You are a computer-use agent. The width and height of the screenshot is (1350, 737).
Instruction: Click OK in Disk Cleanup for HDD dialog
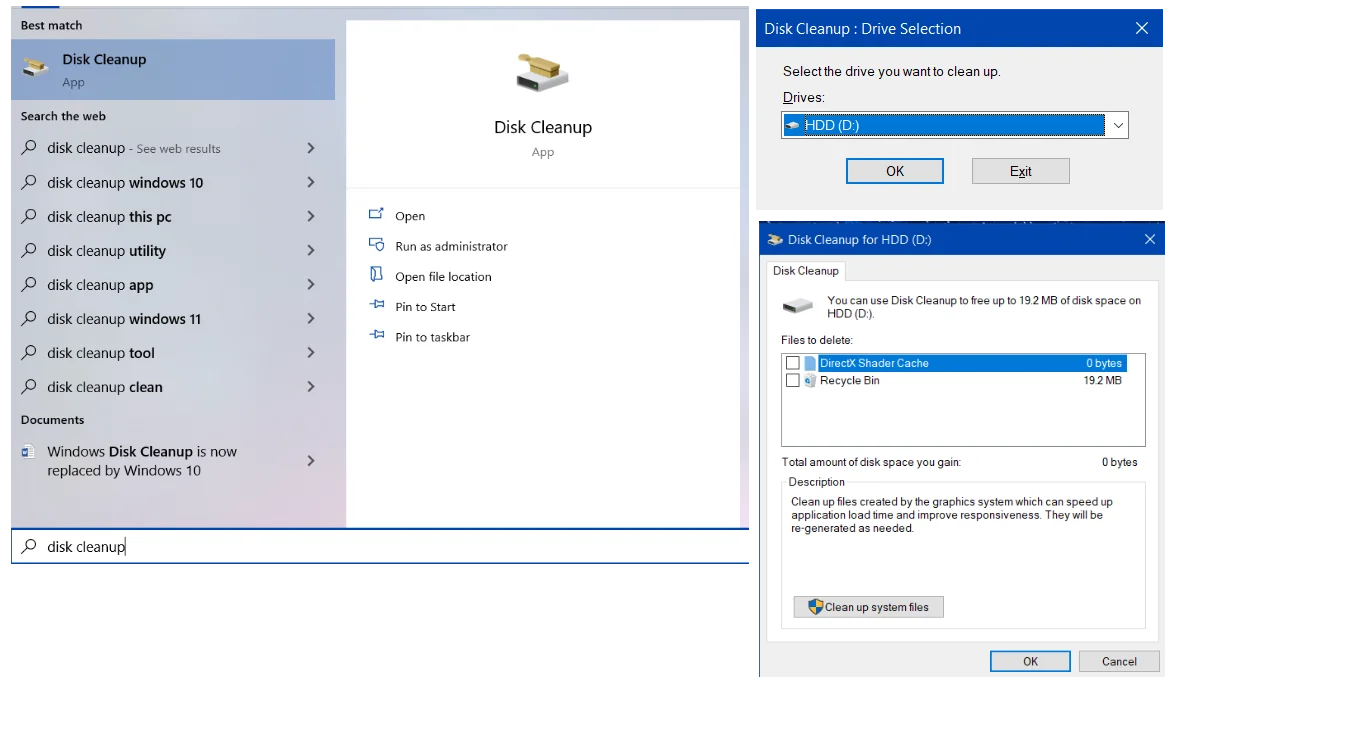click(x=1031, y=661)
